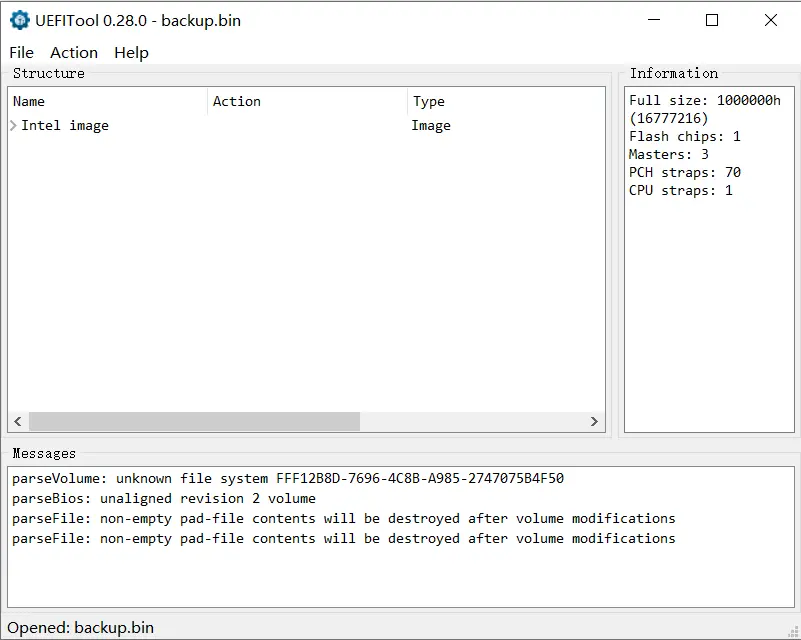The height and width of the screenshot is (640, 801).
Task: Click the Type column header
Action: coord(506,101)
